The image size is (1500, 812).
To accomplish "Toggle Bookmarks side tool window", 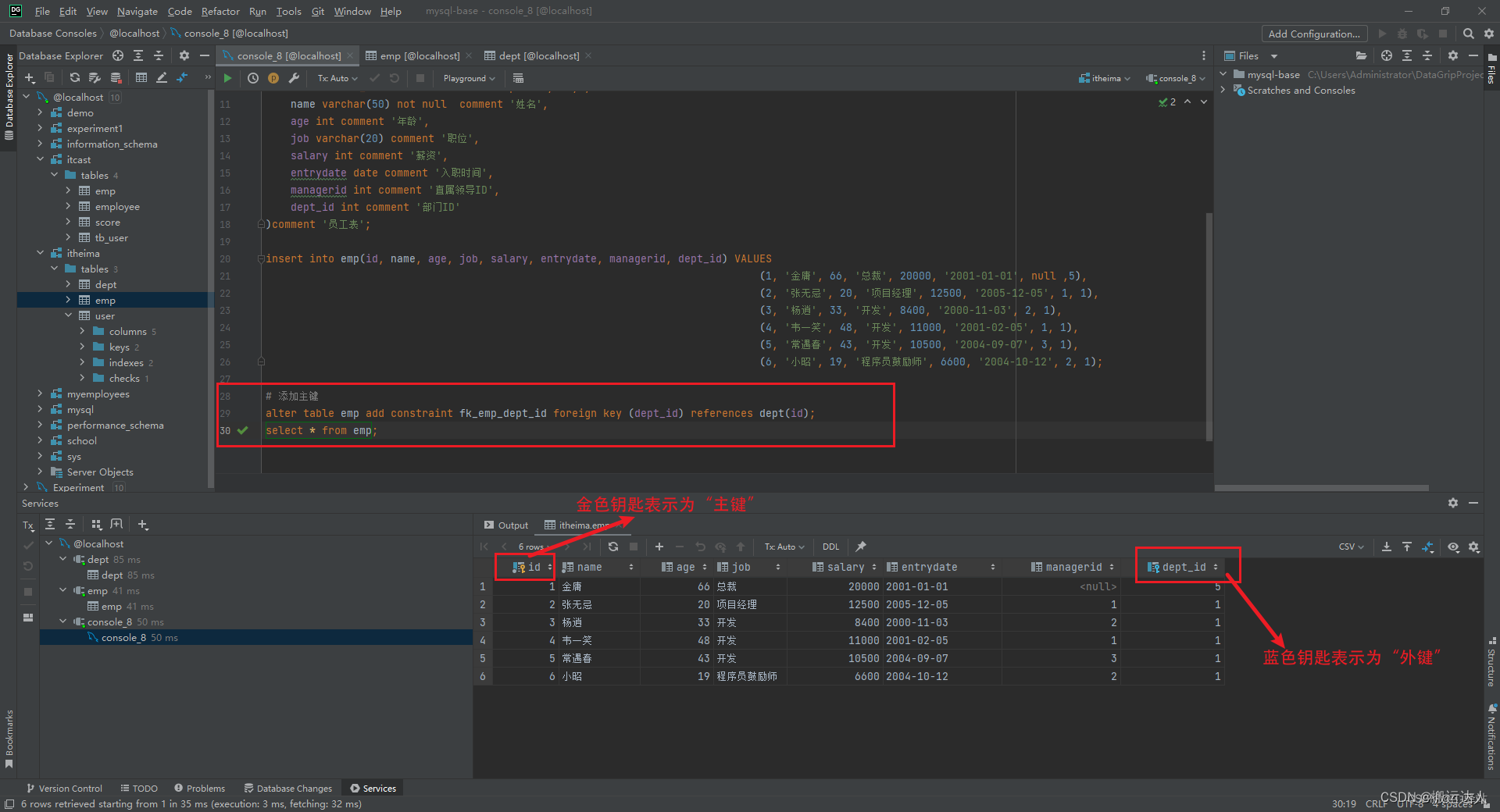I will (x=9, y=739).
